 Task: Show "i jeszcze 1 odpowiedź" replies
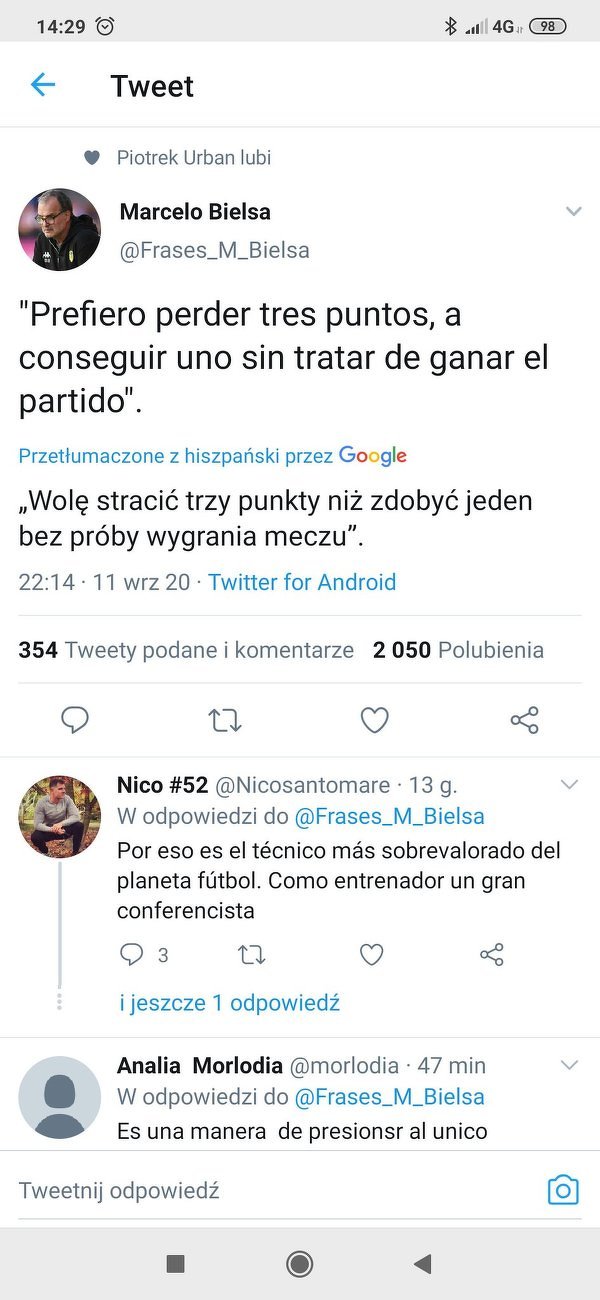229,1003
